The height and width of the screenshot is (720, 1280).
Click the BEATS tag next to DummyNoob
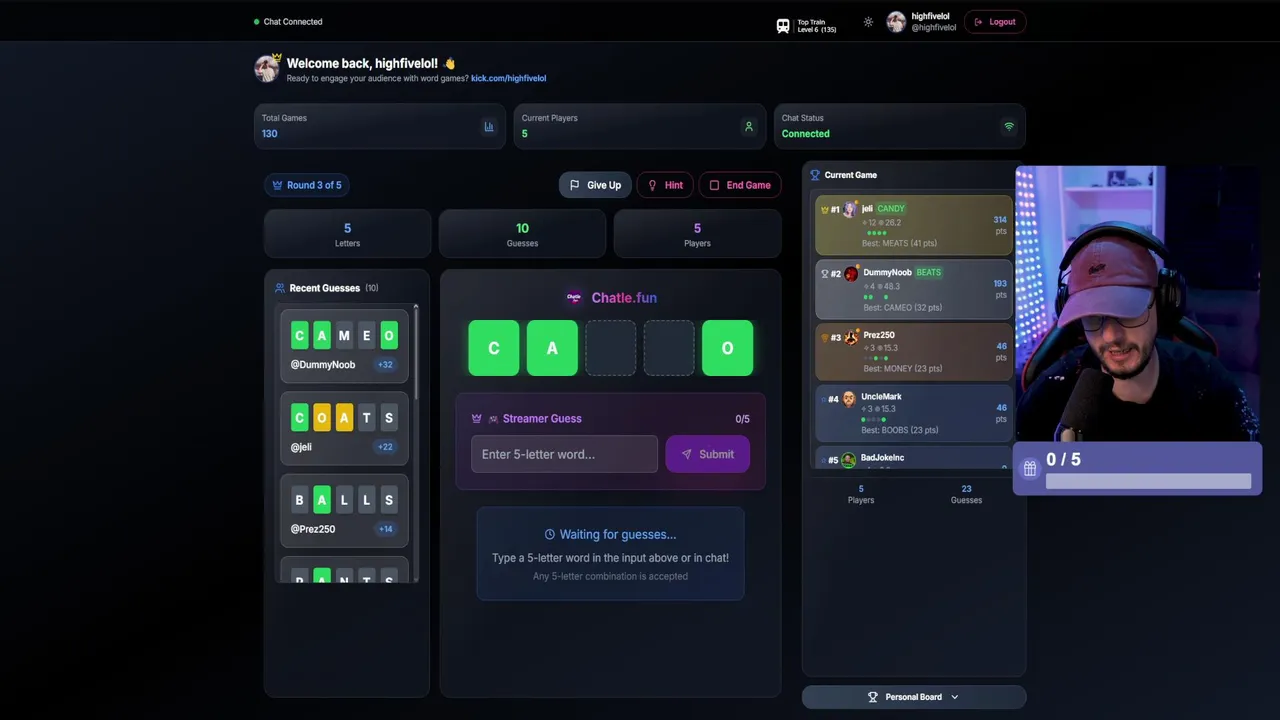tap(929, 272)
